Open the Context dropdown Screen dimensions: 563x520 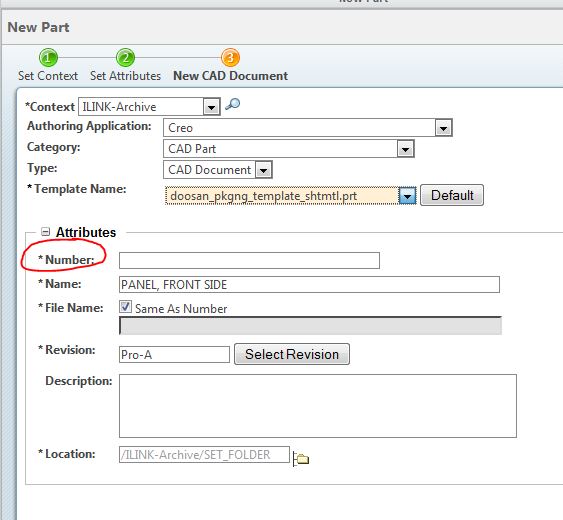click(211, 107)
